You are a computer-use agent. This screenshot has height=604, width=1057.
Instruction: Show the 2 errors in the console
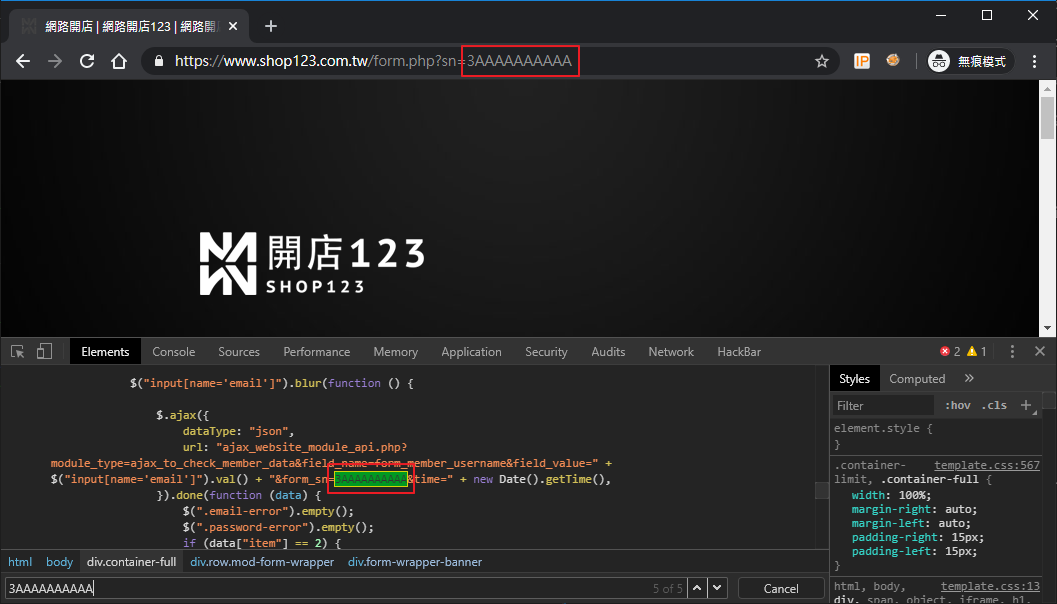tap(950, 352)
